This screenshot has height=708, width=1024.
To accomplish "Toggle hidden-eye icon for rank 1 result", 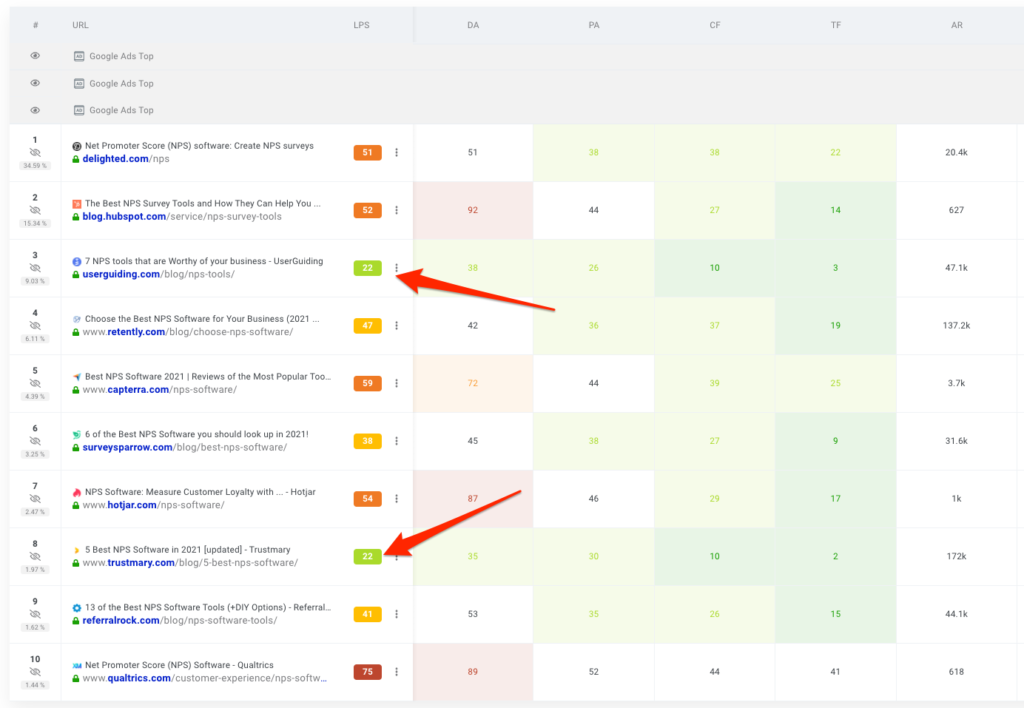I will point(35,153).
